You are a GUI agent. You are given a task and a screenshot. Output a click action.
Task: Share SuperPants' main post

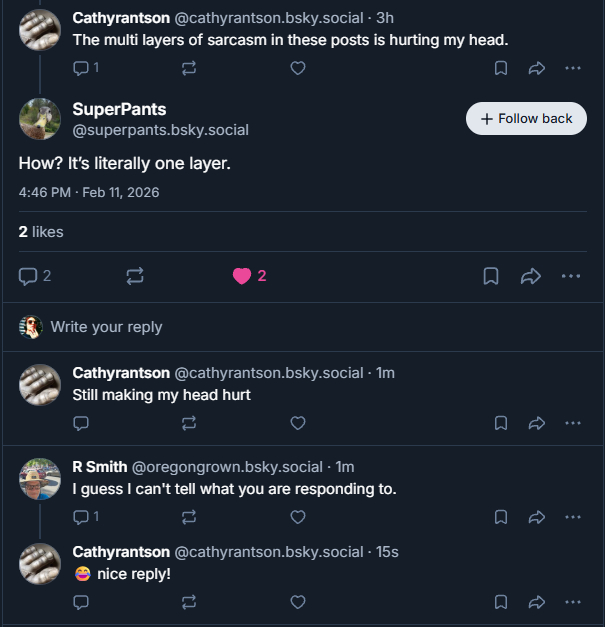[531, 276]
